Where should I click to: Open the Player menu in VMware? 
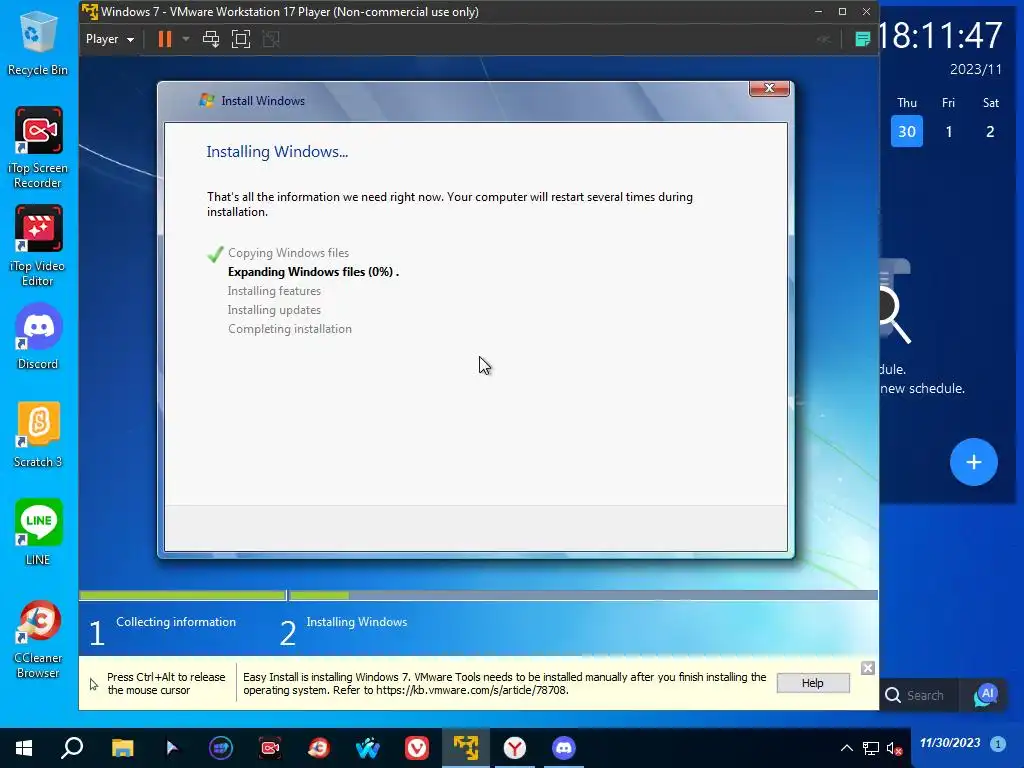[110, 39]
